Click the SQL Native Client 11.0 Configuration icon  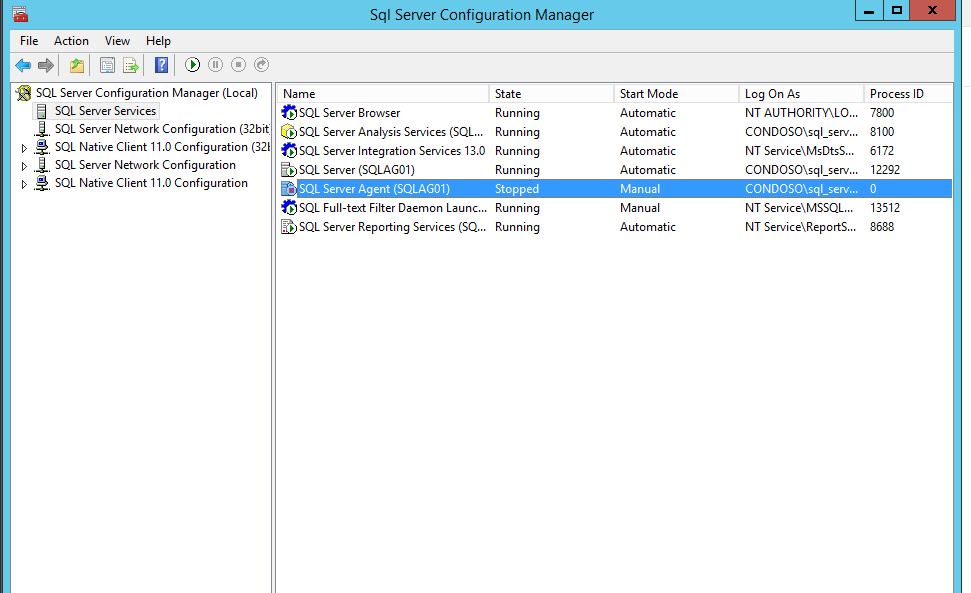[42, 183]
